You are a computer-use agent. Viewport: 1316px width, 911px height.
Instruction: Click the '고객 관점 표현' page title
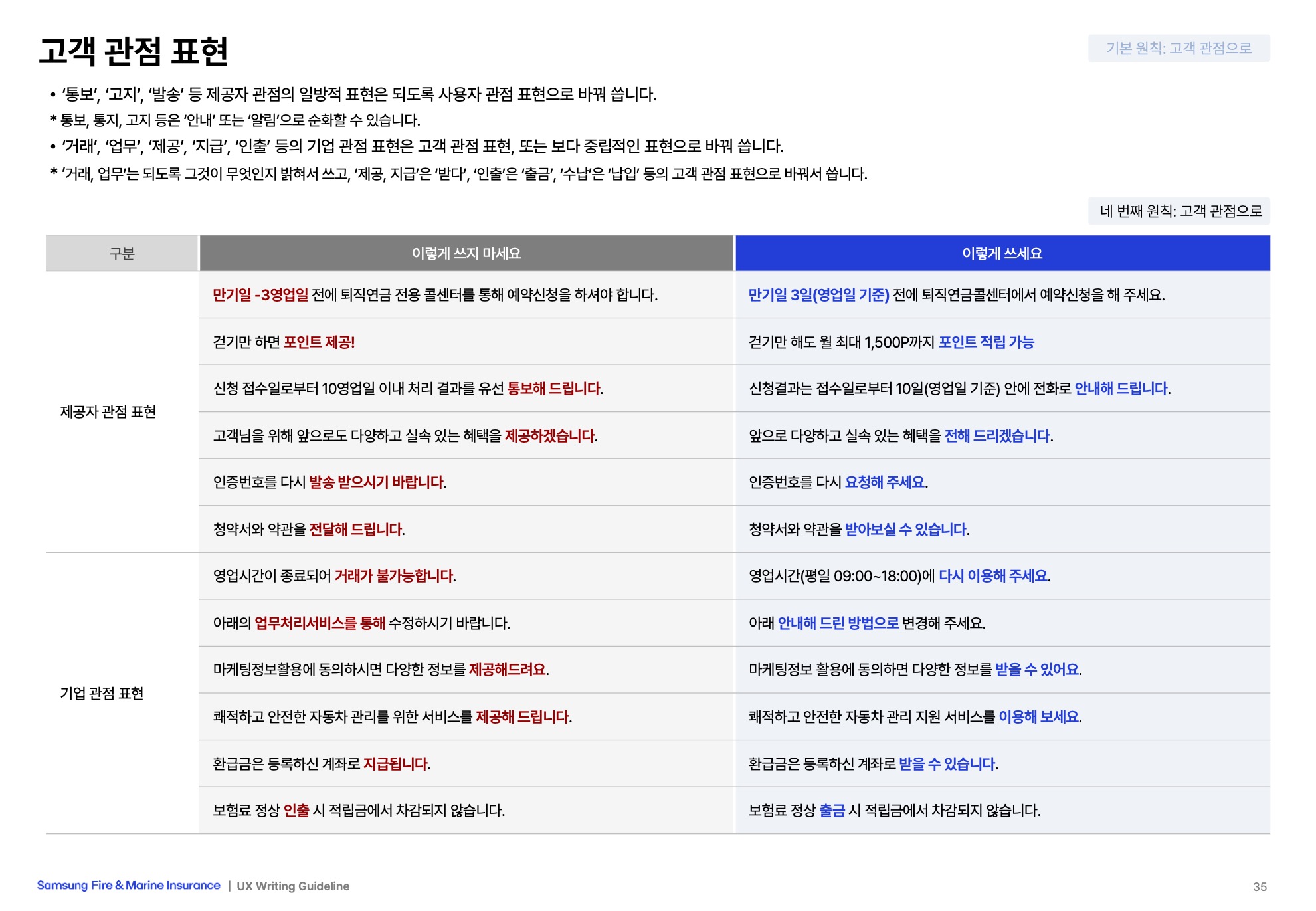pyautogui.click(x=133, y=51)
